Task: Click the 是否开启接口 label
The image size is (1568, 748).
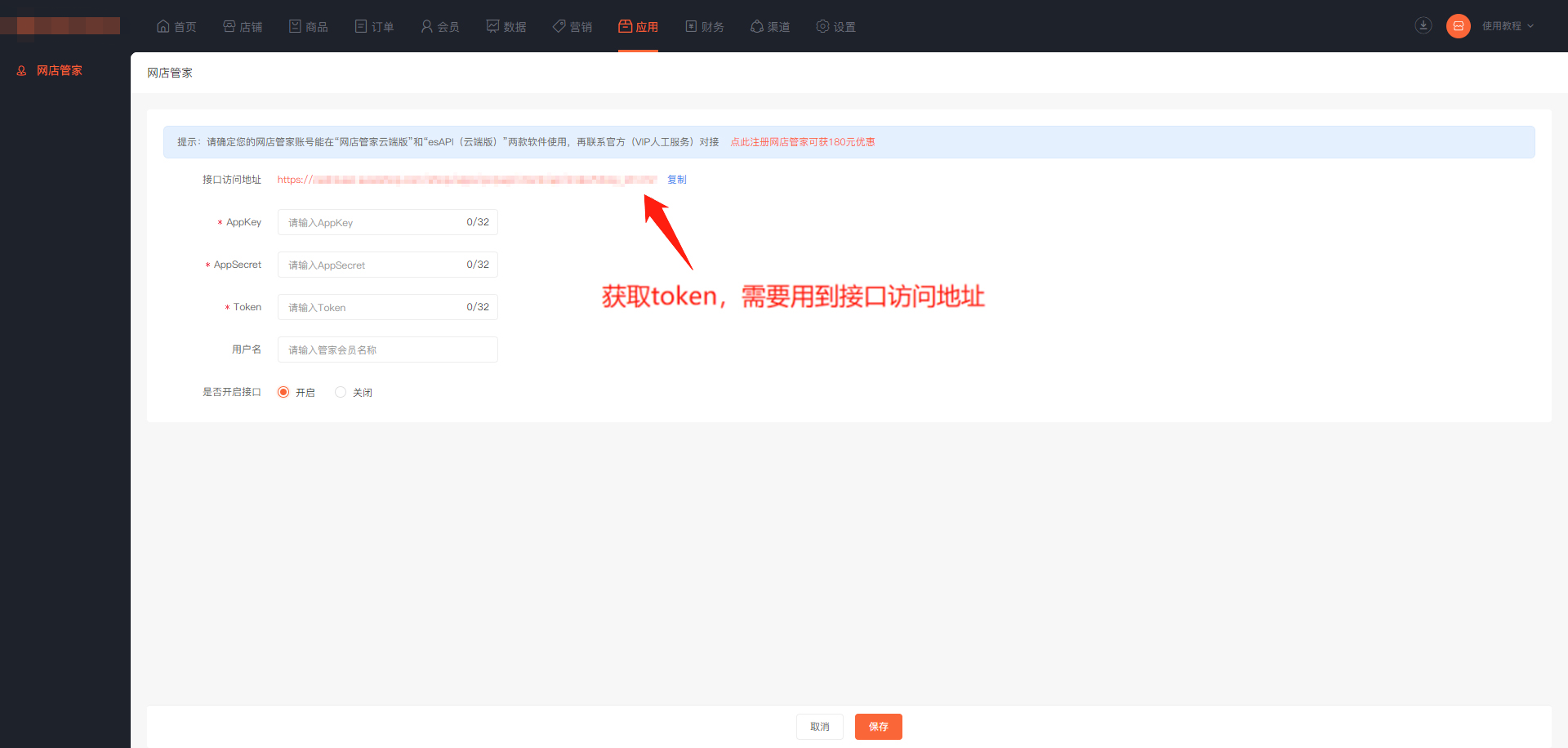Action: (x=232, y=392)
